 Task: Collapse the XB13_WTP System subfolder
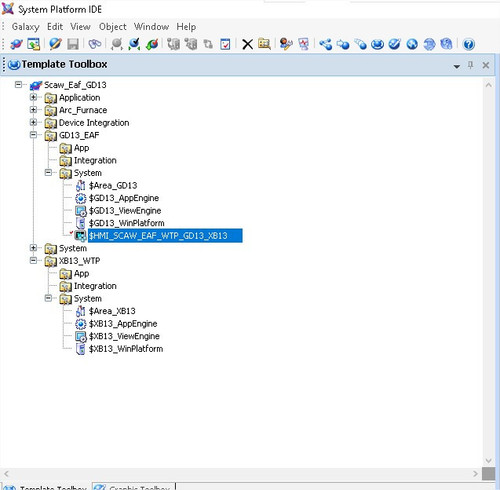[48, 298]
